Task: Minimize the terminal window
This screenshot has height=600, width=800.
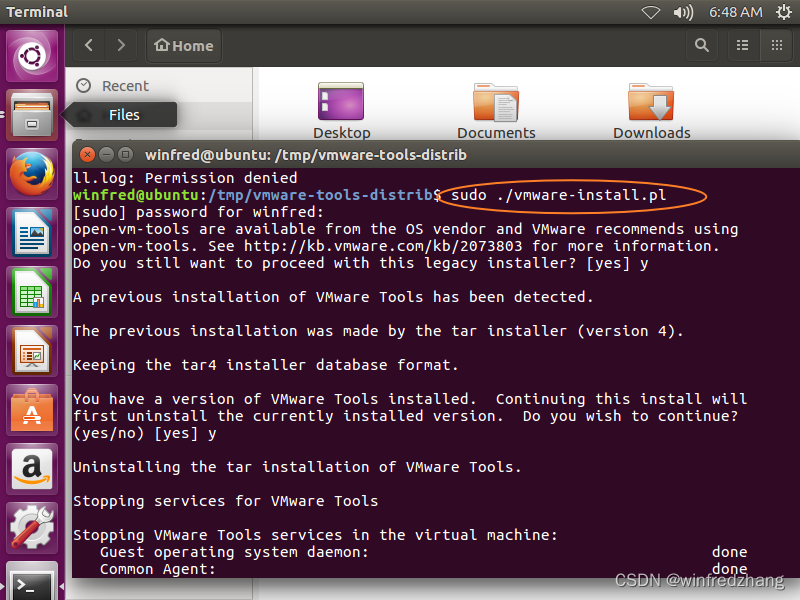Action: pyautogui.click(x=106, y=155)
